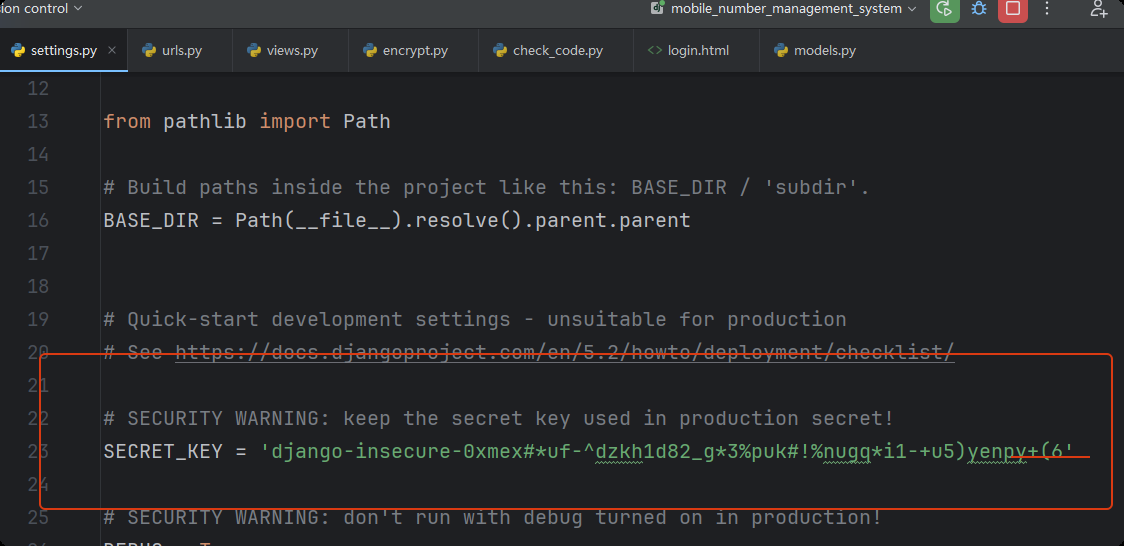Start debugging with the bug icon
The height and width of the screenshot is (546, 1124).
pyautogui.click(x=978, y=9)
